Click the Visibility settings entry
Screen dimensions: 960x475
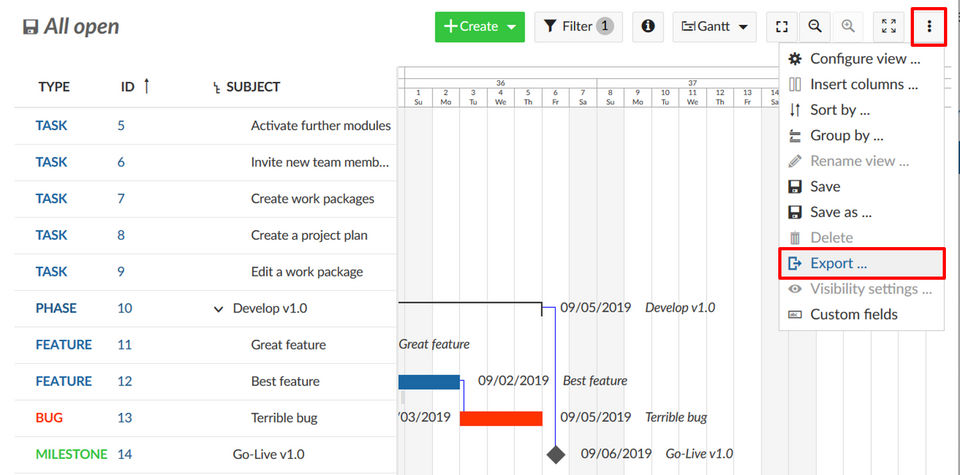click(x=861, y=289)
